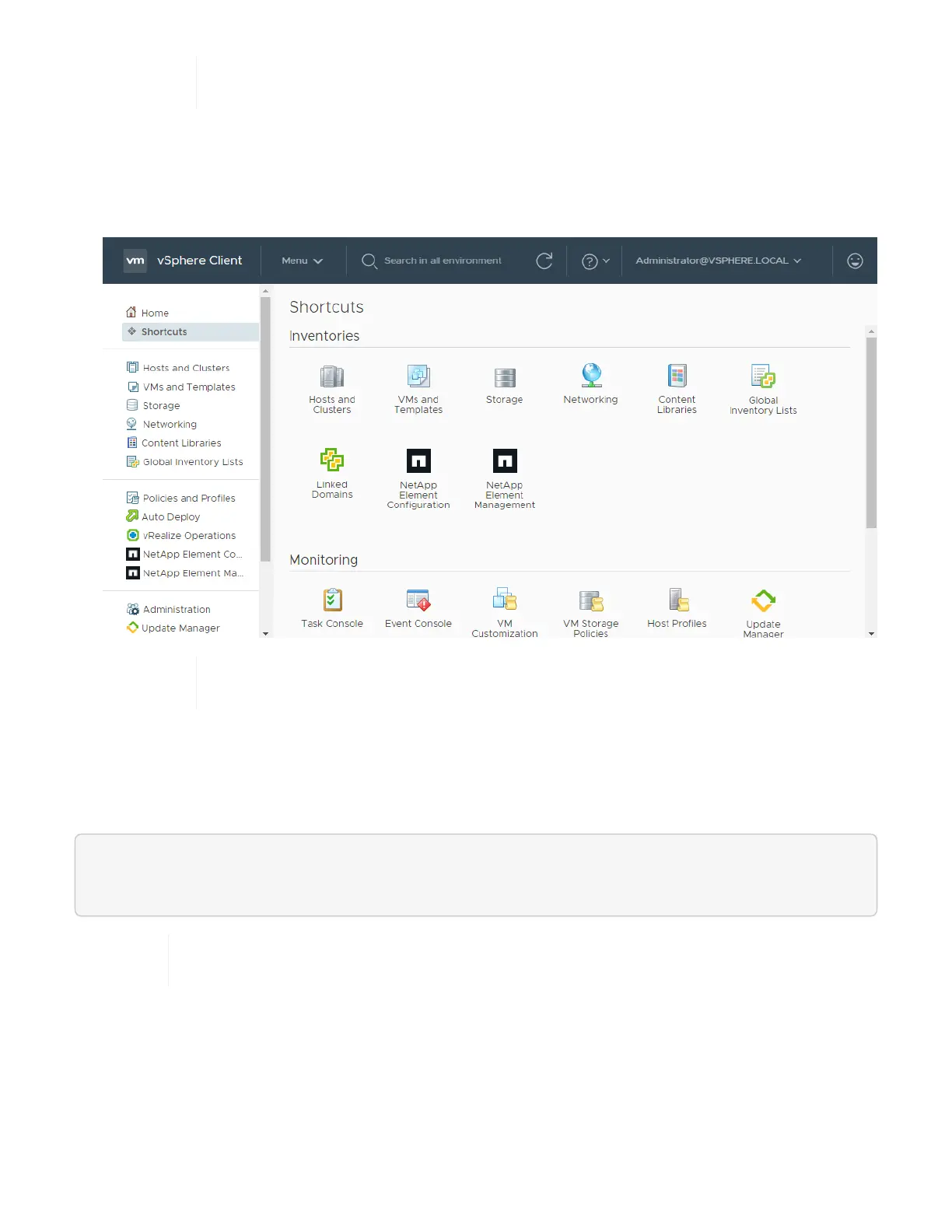Select Home in the sidebar
The width and height of the screenshot is (952, 1232).
(148, 313)
